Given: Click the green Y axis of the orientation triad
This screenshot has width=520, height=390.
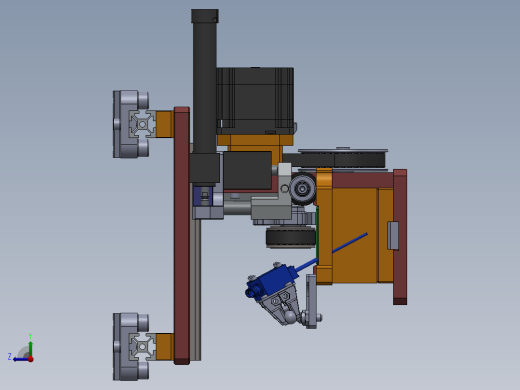Looking at the screenshot, I should point(30,348).
